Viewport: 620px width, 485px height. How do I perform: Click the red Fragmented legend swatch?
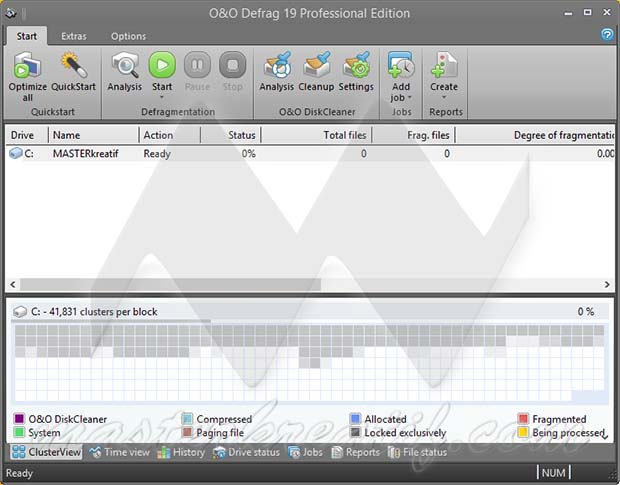[523, 418]
